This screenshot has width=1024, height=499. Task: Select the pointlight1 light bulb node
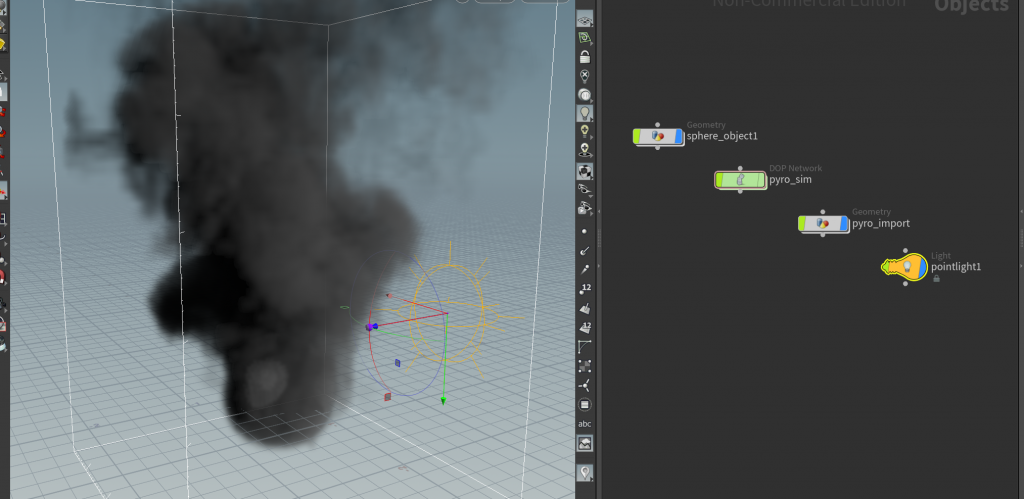905,266
